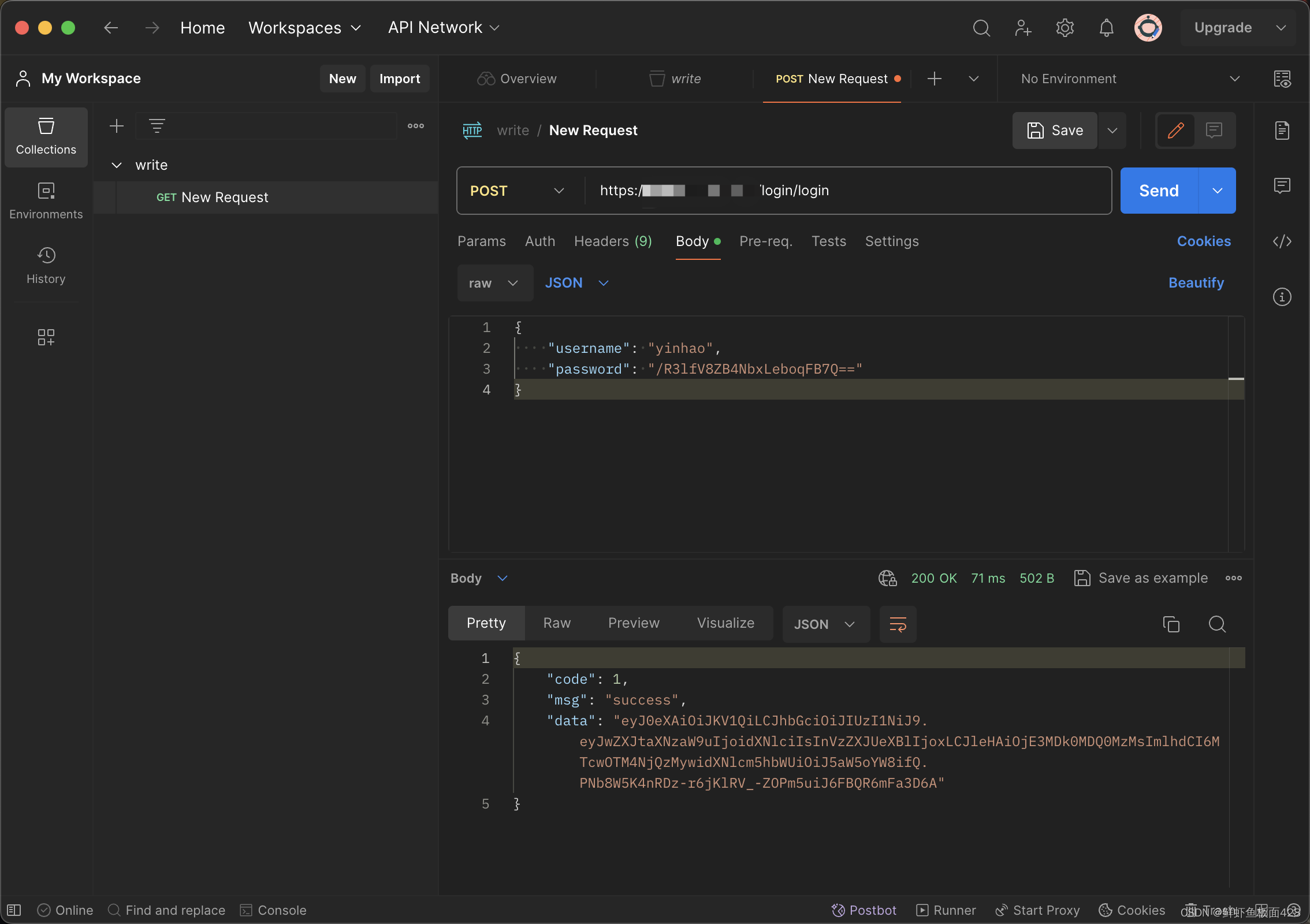Open the Send options dropdown arrow
This screenshot has height=924, width=1310.
(x=1218, y=191)
